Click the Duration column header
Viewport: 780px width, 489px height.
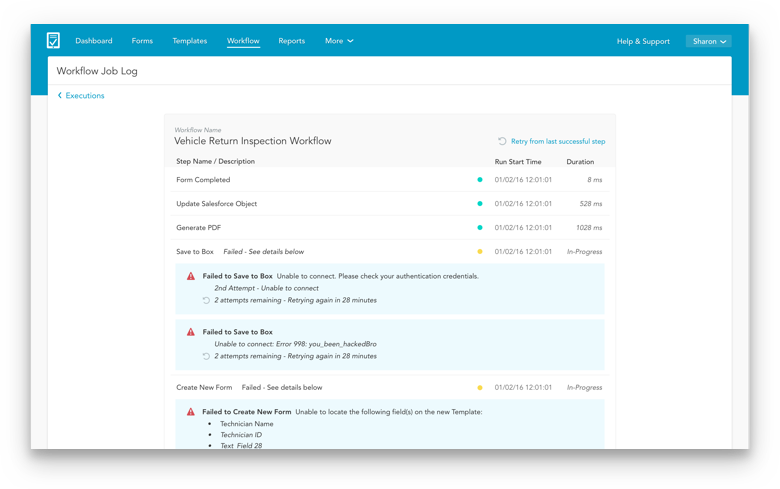click(580, 162)
